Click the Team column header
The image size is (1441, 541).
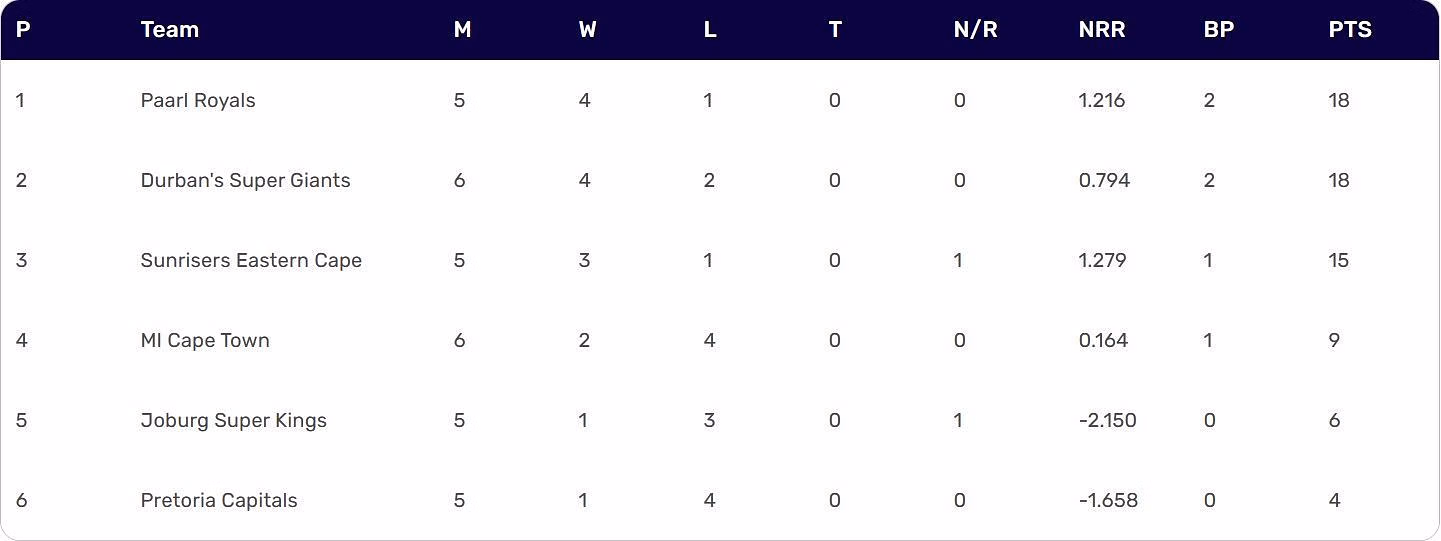(170, 30)
